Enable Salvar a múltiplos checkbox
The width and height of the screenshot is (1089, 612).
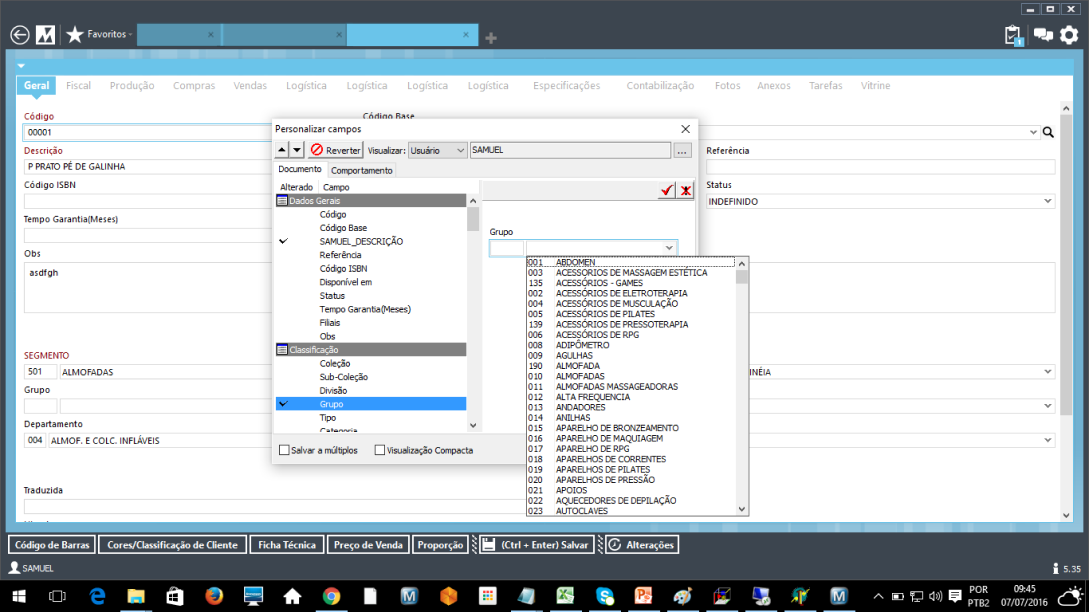pyautogui.click(x=285, y=450)
